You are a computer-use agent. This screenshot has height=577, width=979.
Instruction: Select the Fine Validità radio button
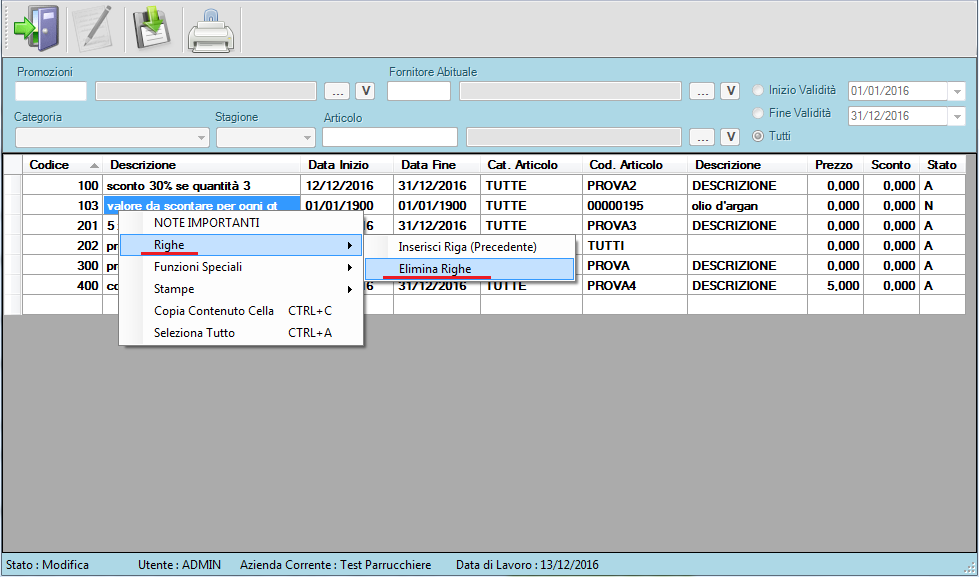759,113
